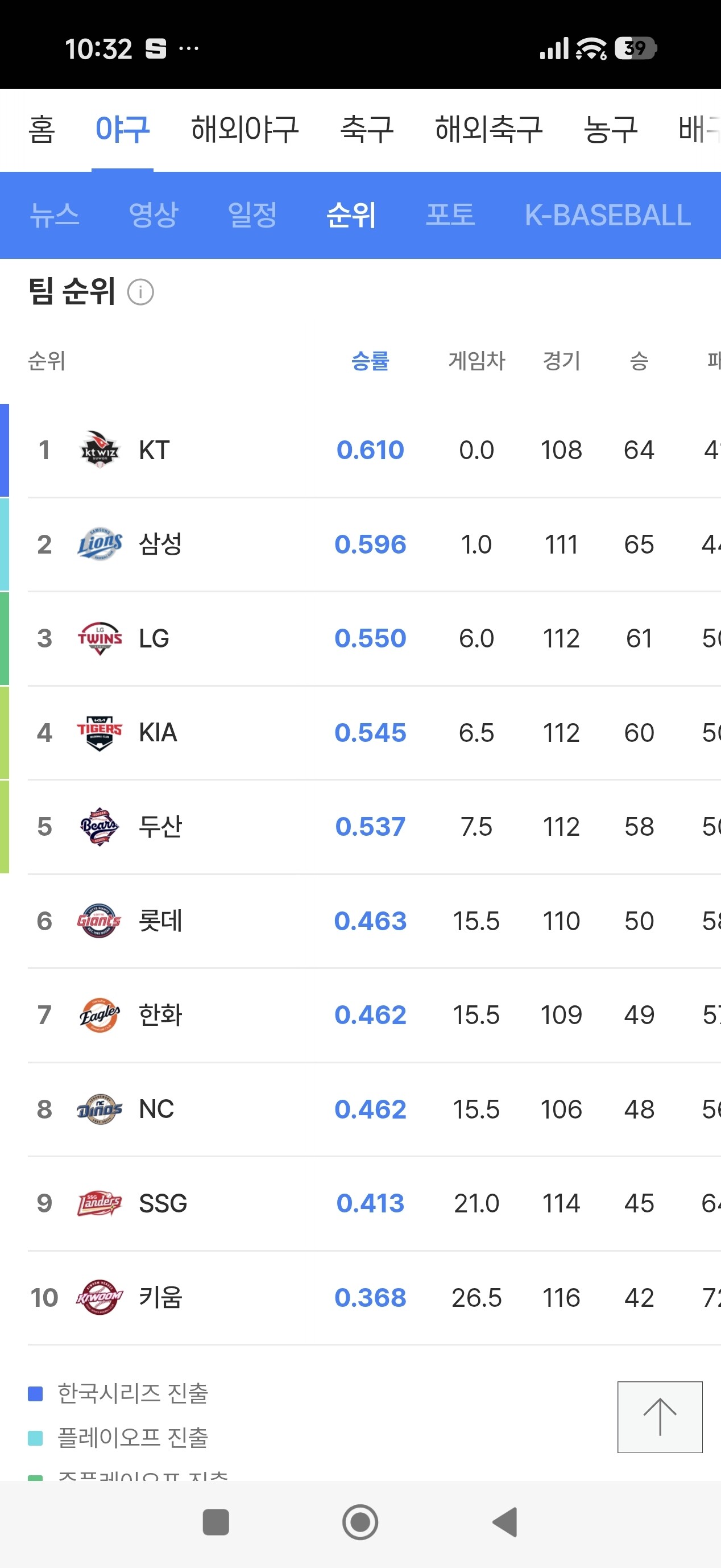Screen dimensions: 721x1568
Task: Tap the Kiwoom Heroes logo
Action: coord(100,1297)
